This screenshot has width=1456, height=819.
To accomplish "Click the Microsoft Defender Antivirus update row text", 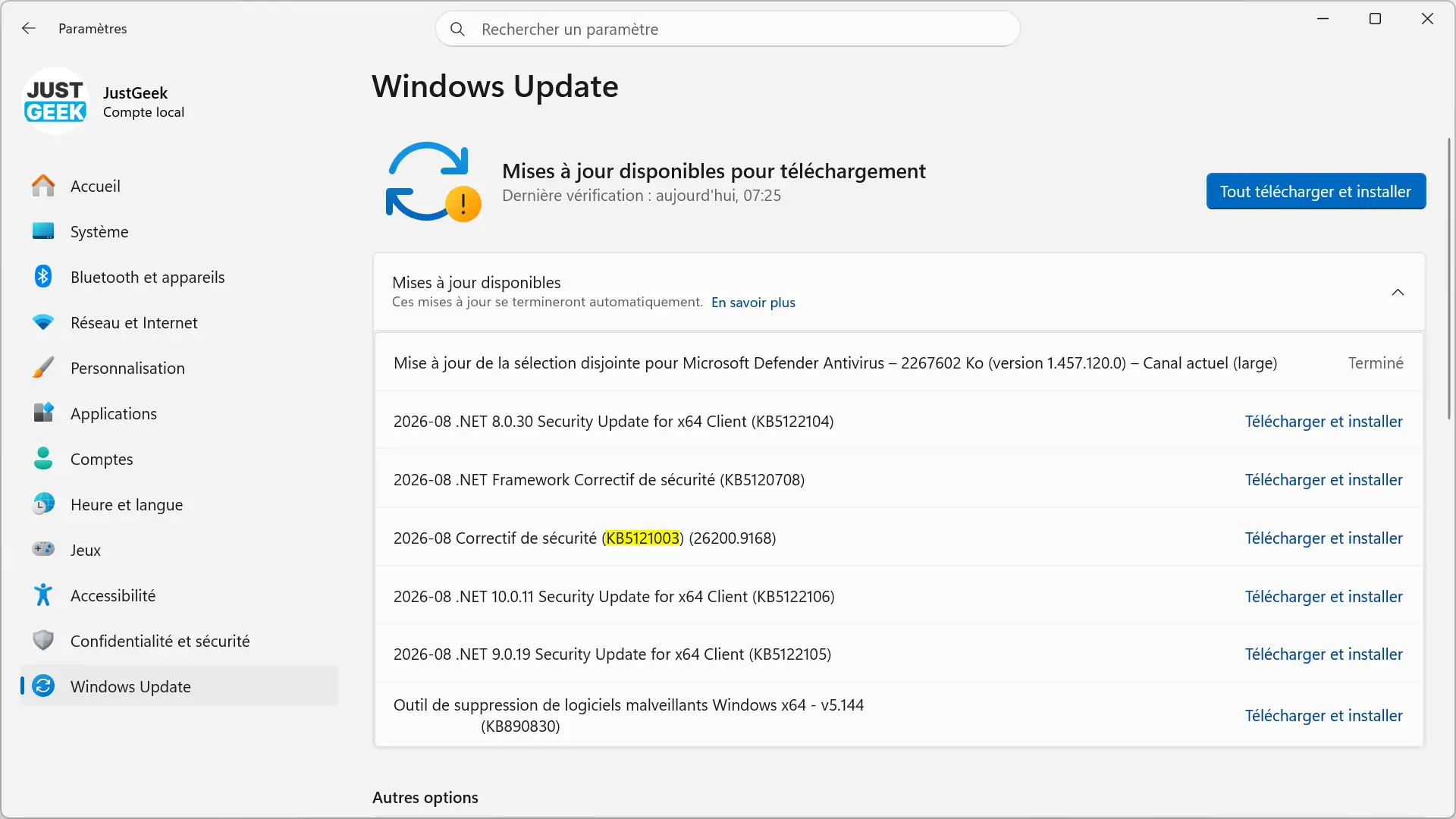I will click(835, 363).
